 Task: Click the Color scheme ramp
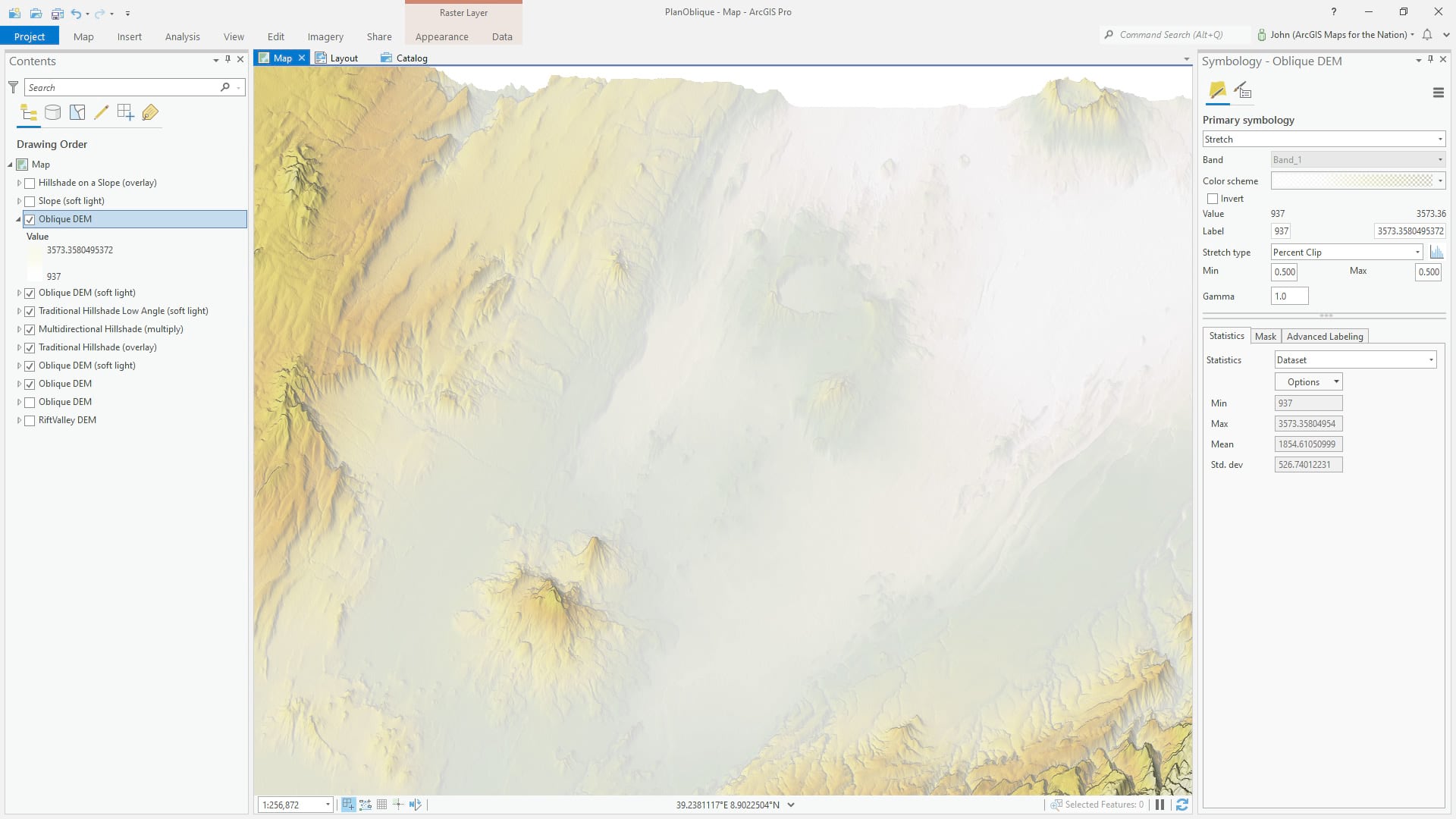[1353, 180]
